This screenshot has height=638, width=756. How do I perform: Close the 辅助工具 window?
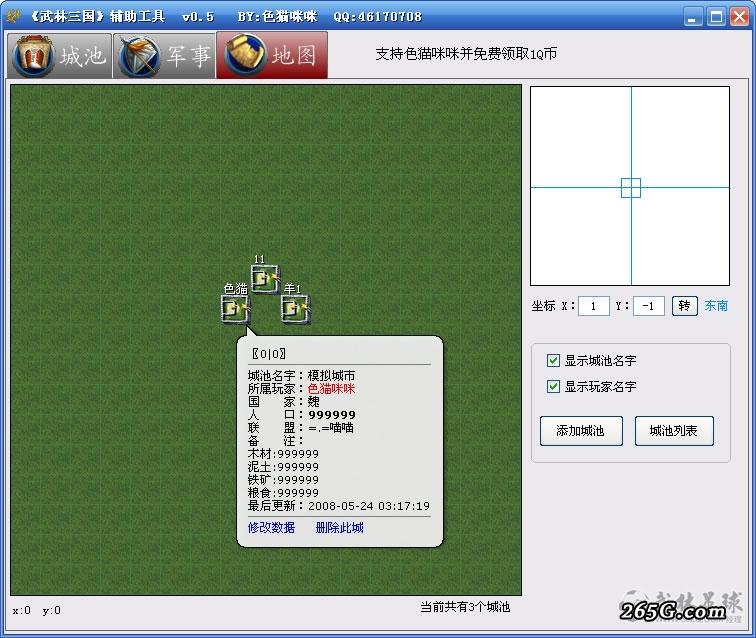click(739, 17)
